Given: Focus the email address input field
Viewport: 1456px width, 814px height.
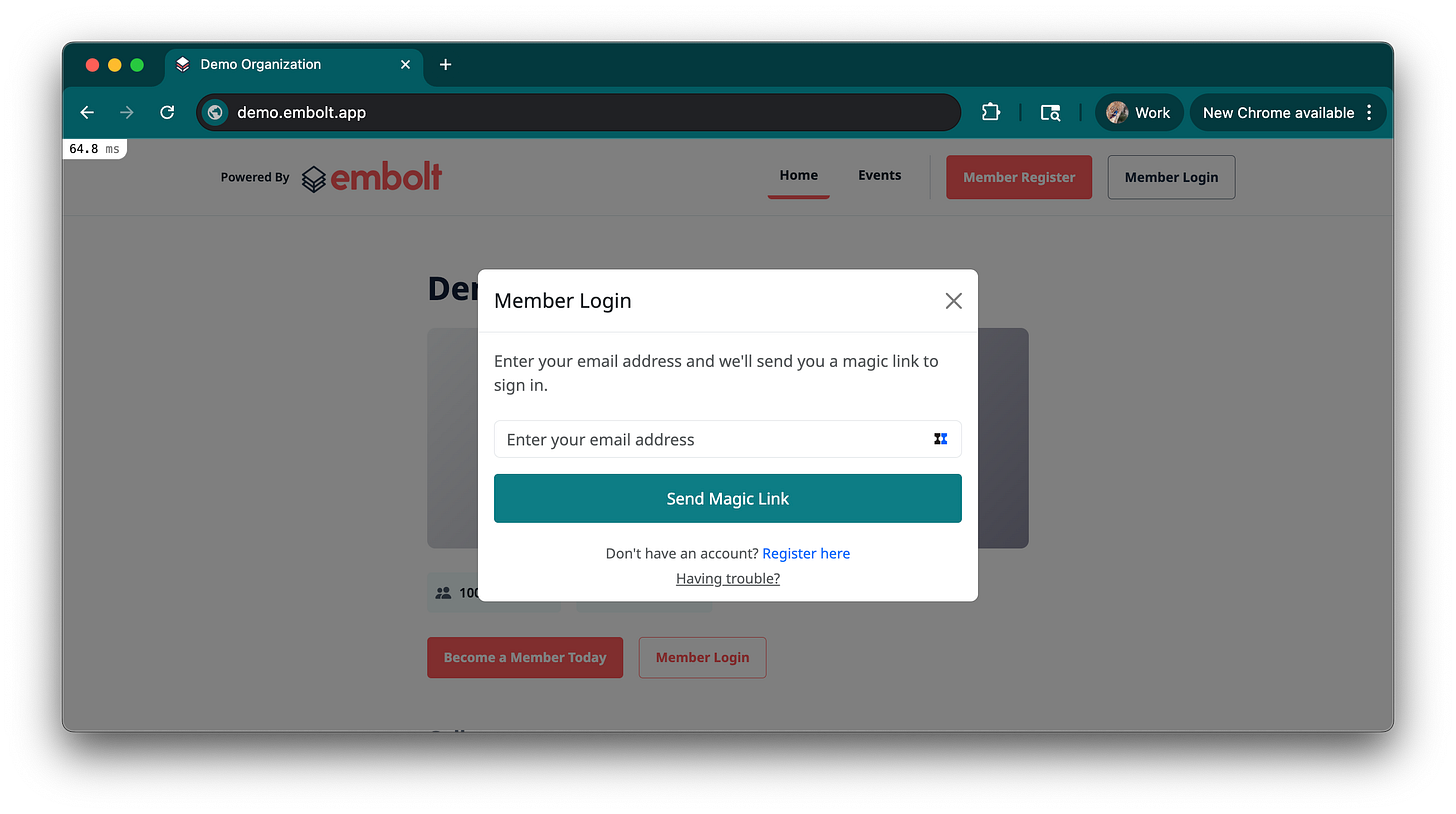Looking at the screenshot, I should click(728, 439).
